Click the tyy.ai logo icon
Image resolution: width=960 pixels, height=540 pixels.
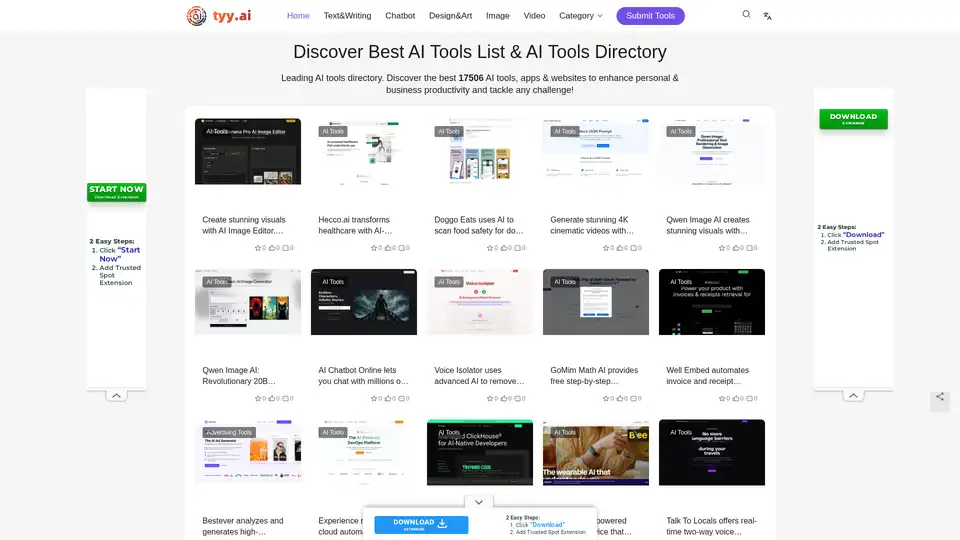point(197,16)
